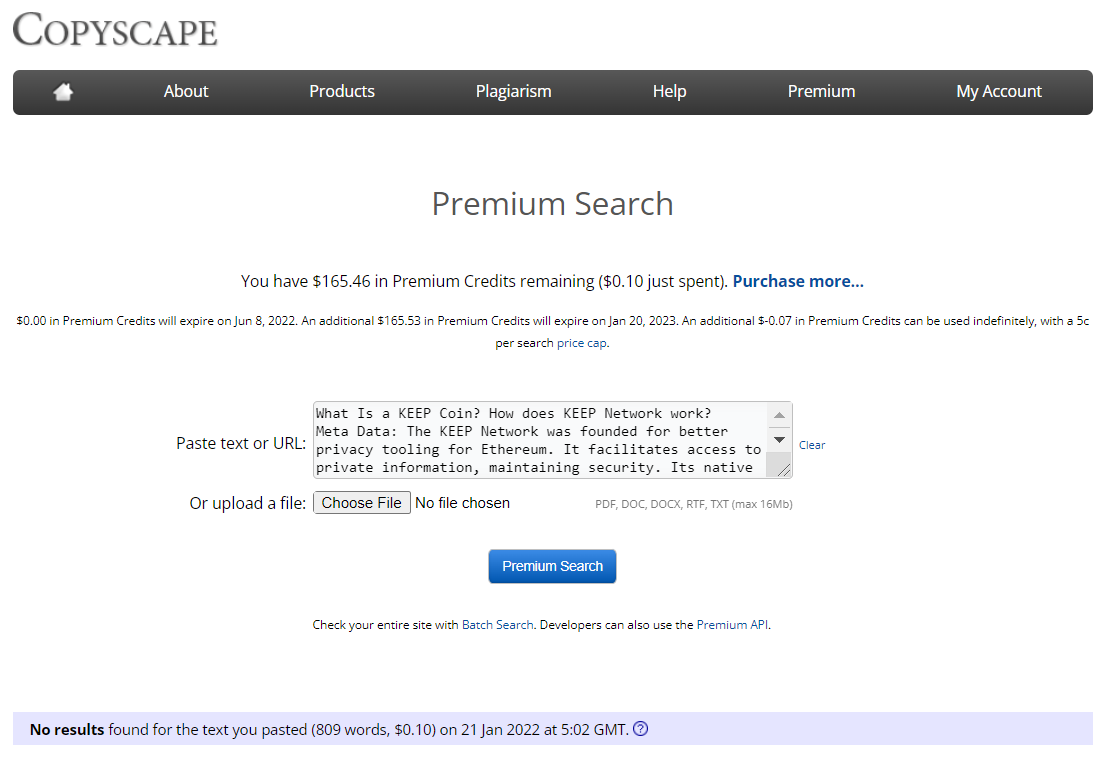Click the "PDF, DOC, DOCX, RTF, TXT" note

pyautogui.click(x=694, y=504)
